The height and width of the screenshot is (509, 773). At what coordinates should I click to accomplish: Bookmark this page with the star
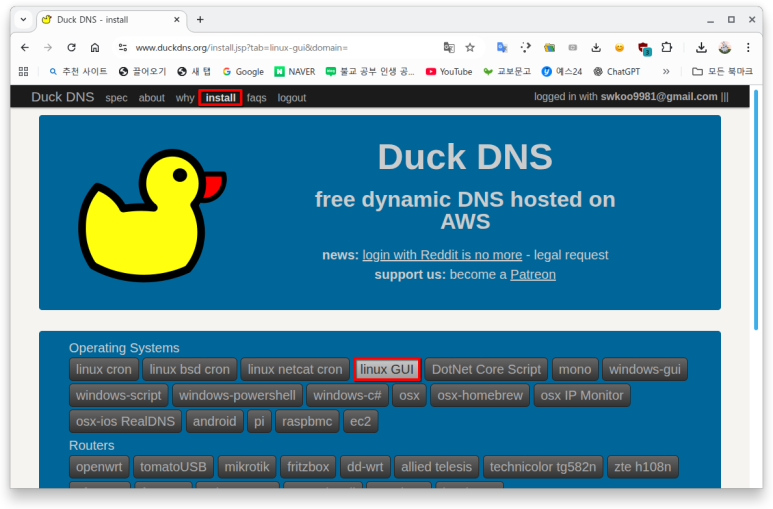click(470, 47)
